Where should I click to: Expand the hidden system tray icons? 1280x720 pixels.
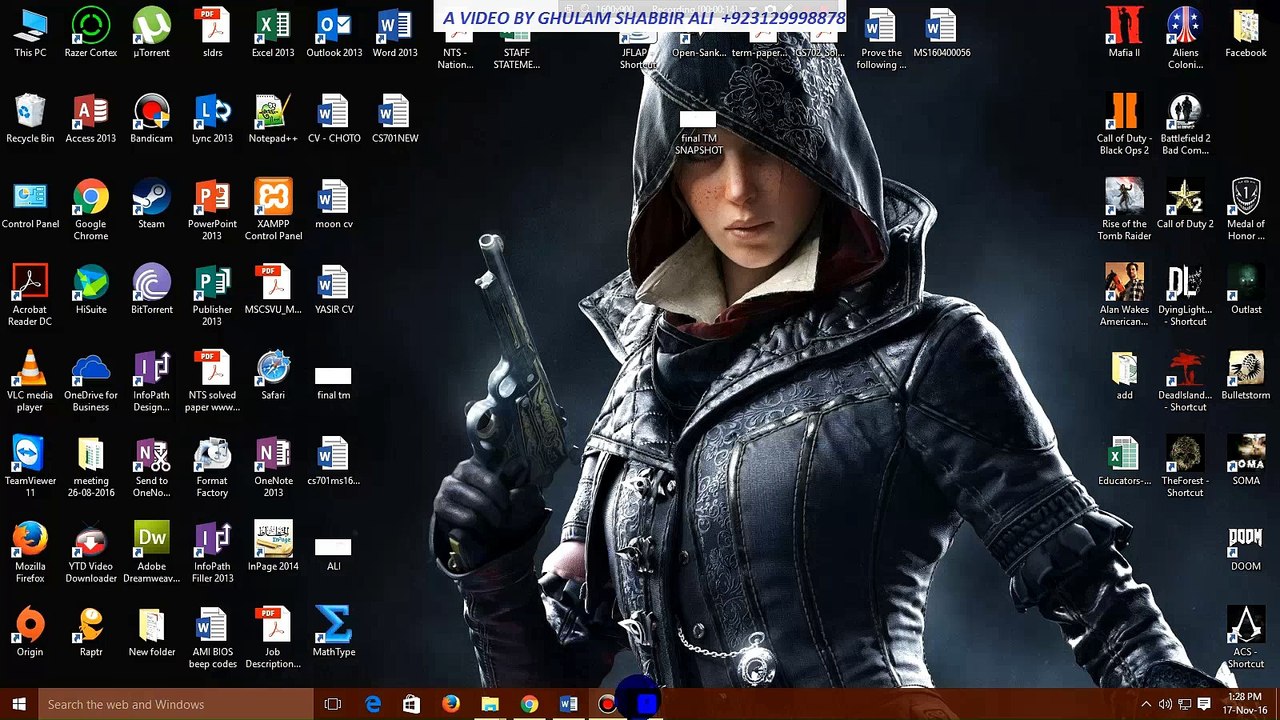click(x=1146, y=704)
